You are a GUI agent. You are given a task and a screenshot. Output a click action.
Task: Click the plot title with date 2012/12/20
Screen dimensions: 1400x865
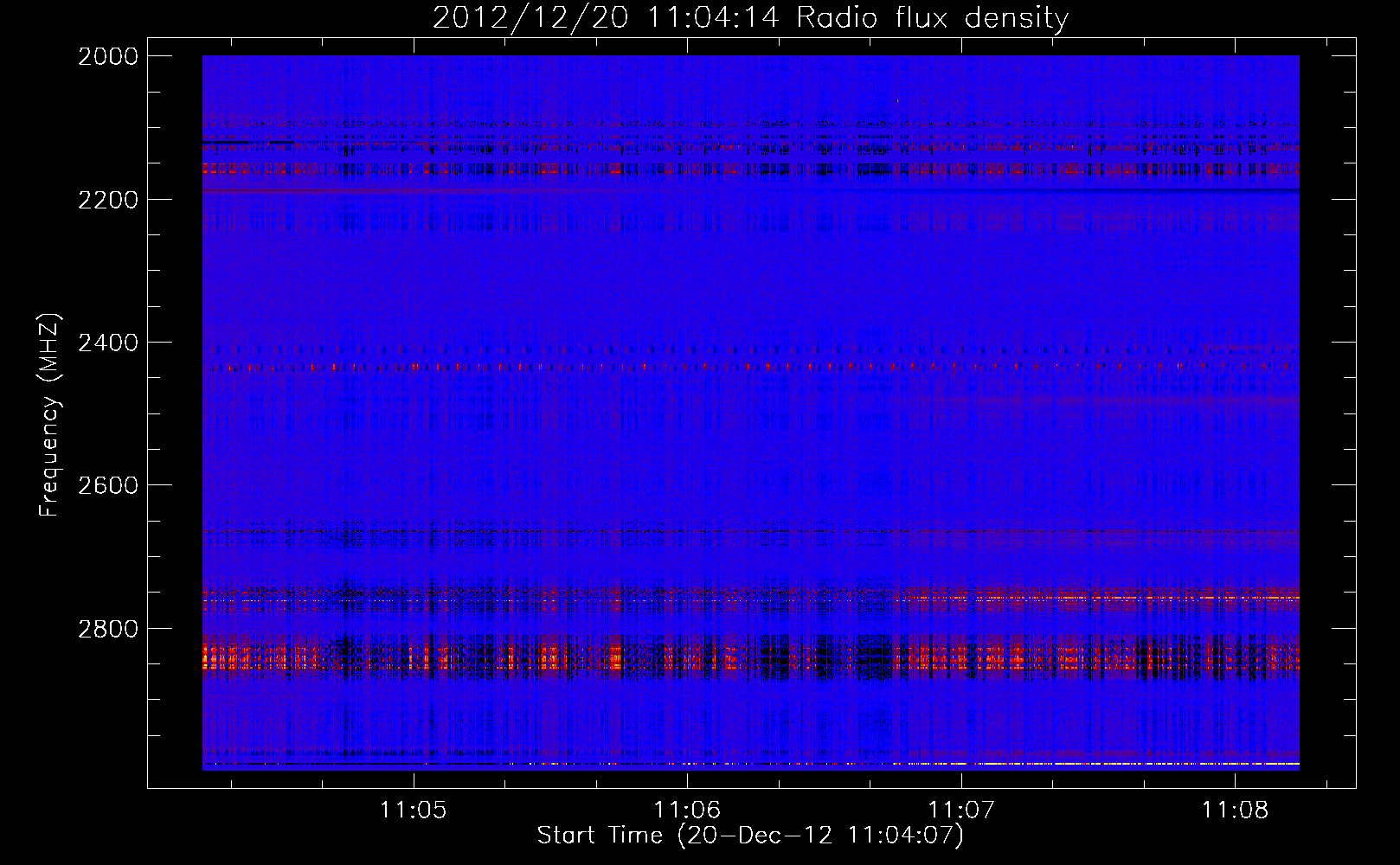(750, 18)
